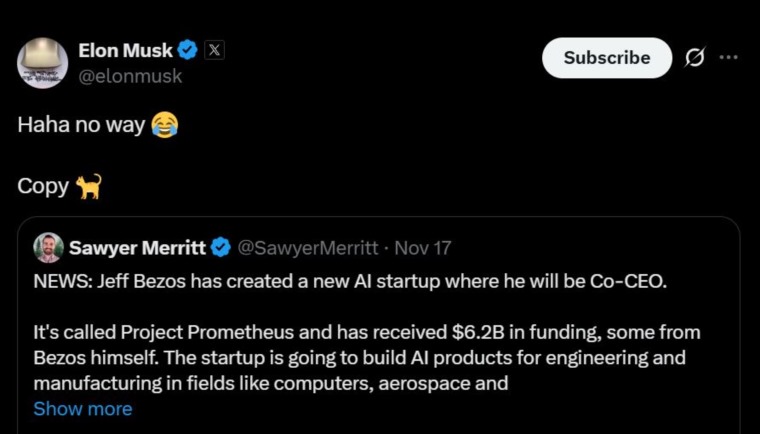Click the orange cat emoji
Viewport: 760px width, 434px height.
89,186
